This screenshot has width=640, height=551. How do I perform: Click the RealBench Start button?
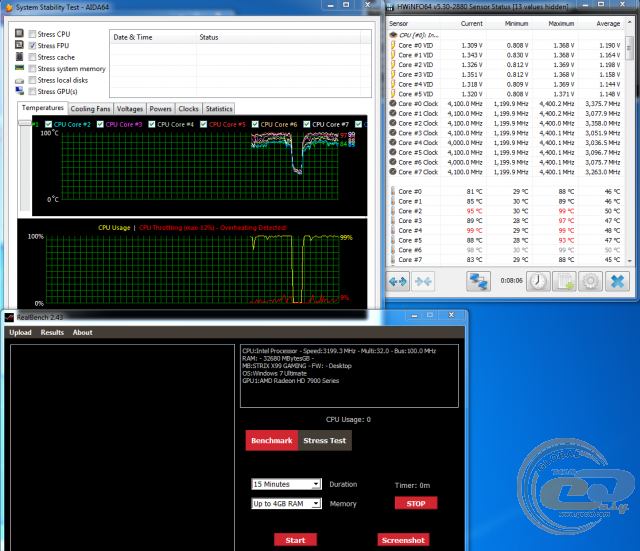pyautogui.click(x=295, y=540)
